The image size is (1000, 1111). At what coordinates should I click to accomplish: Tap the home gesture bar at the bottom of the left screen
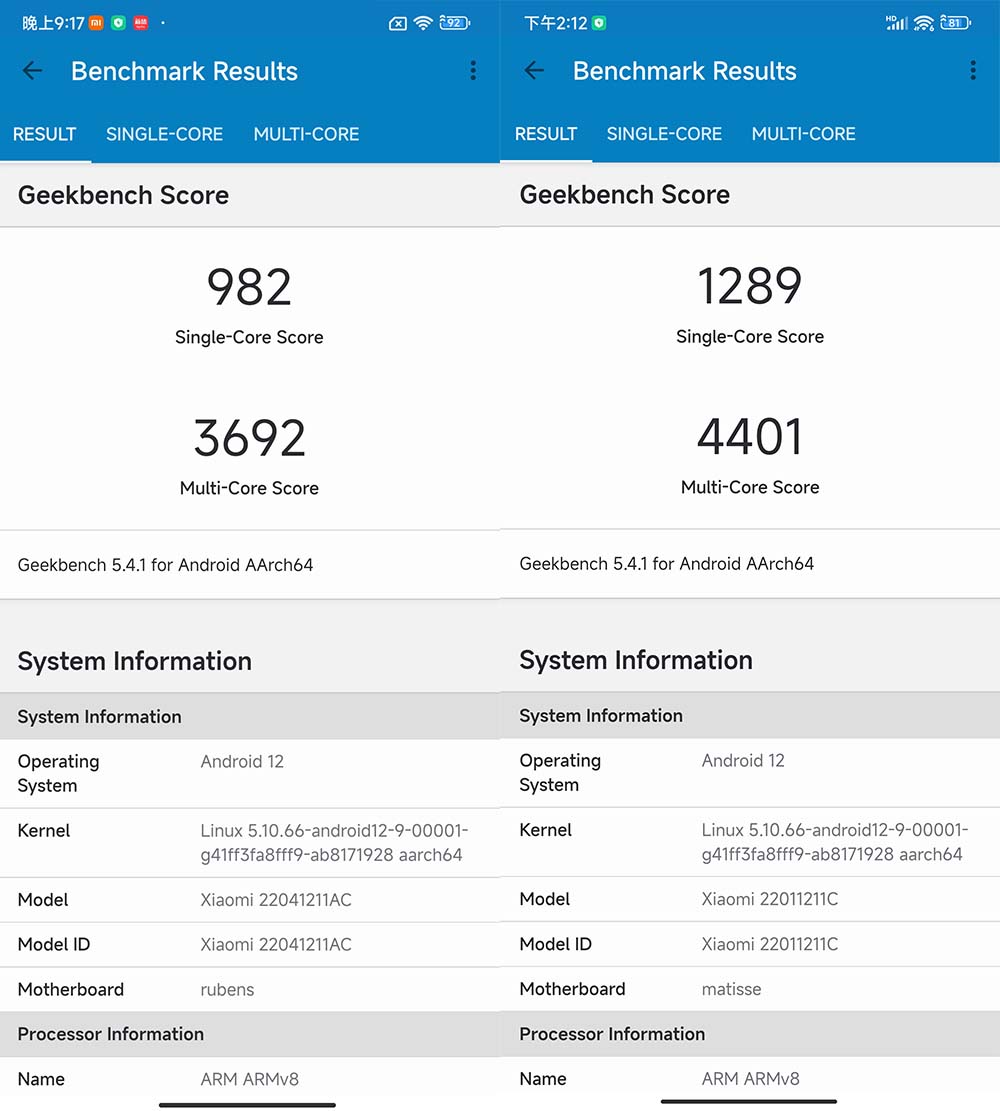point(247,1105)
